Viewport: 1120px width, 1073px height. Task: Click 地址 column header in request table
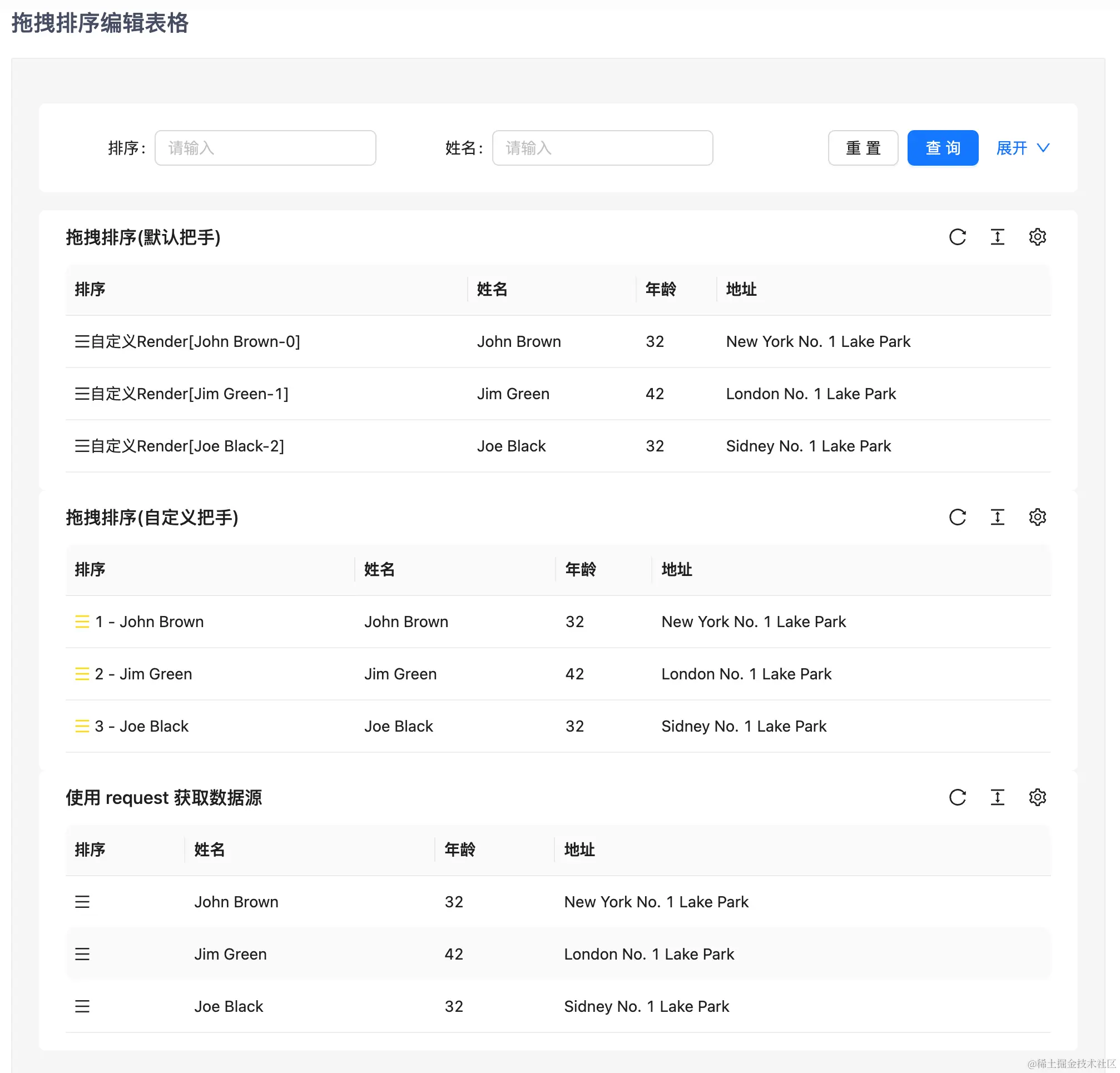[x=579, y=850]
